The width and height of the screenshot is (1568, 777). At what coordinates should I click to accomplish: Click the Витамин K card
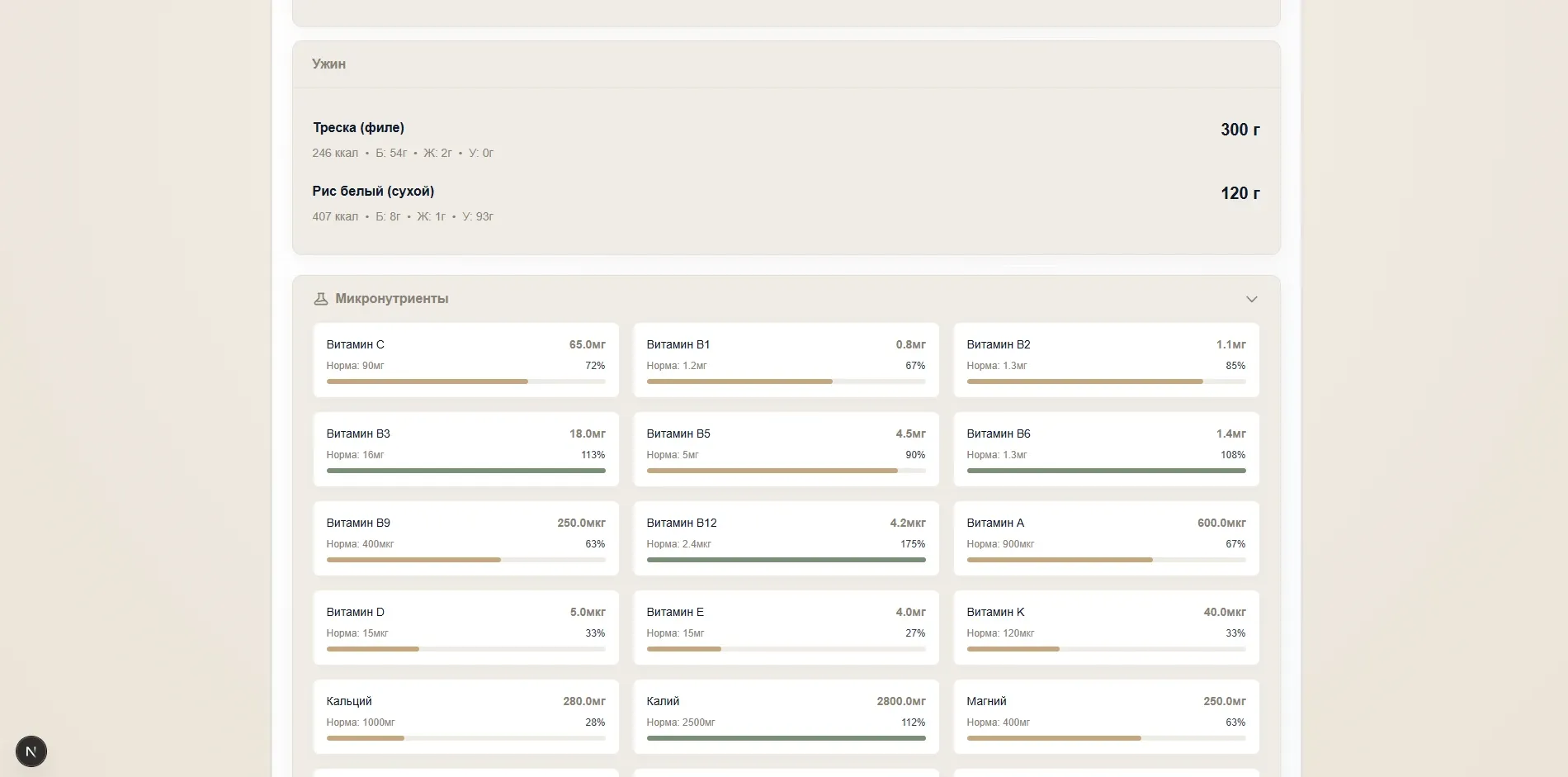click(x=1107, y=628)
